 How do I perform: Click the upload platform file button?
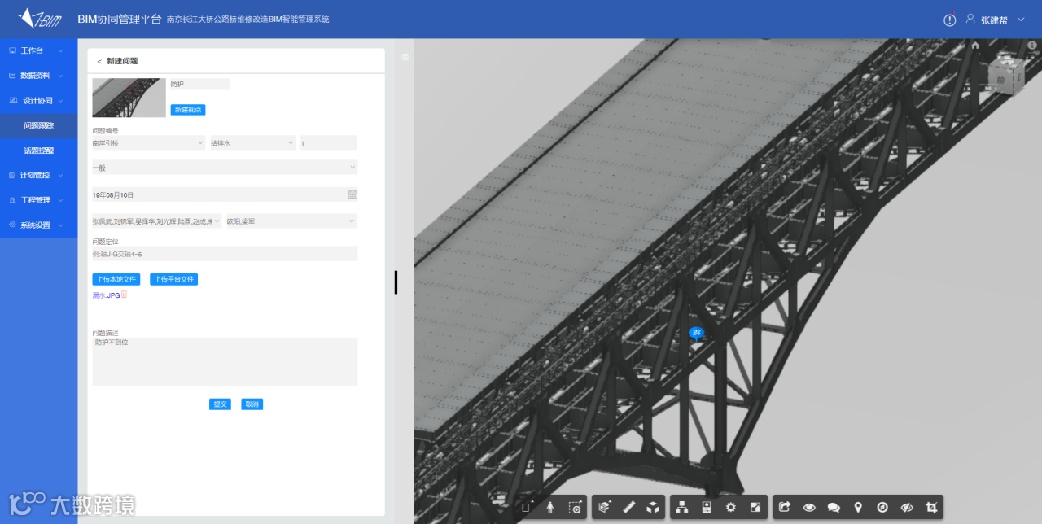(x=174, y=280)
